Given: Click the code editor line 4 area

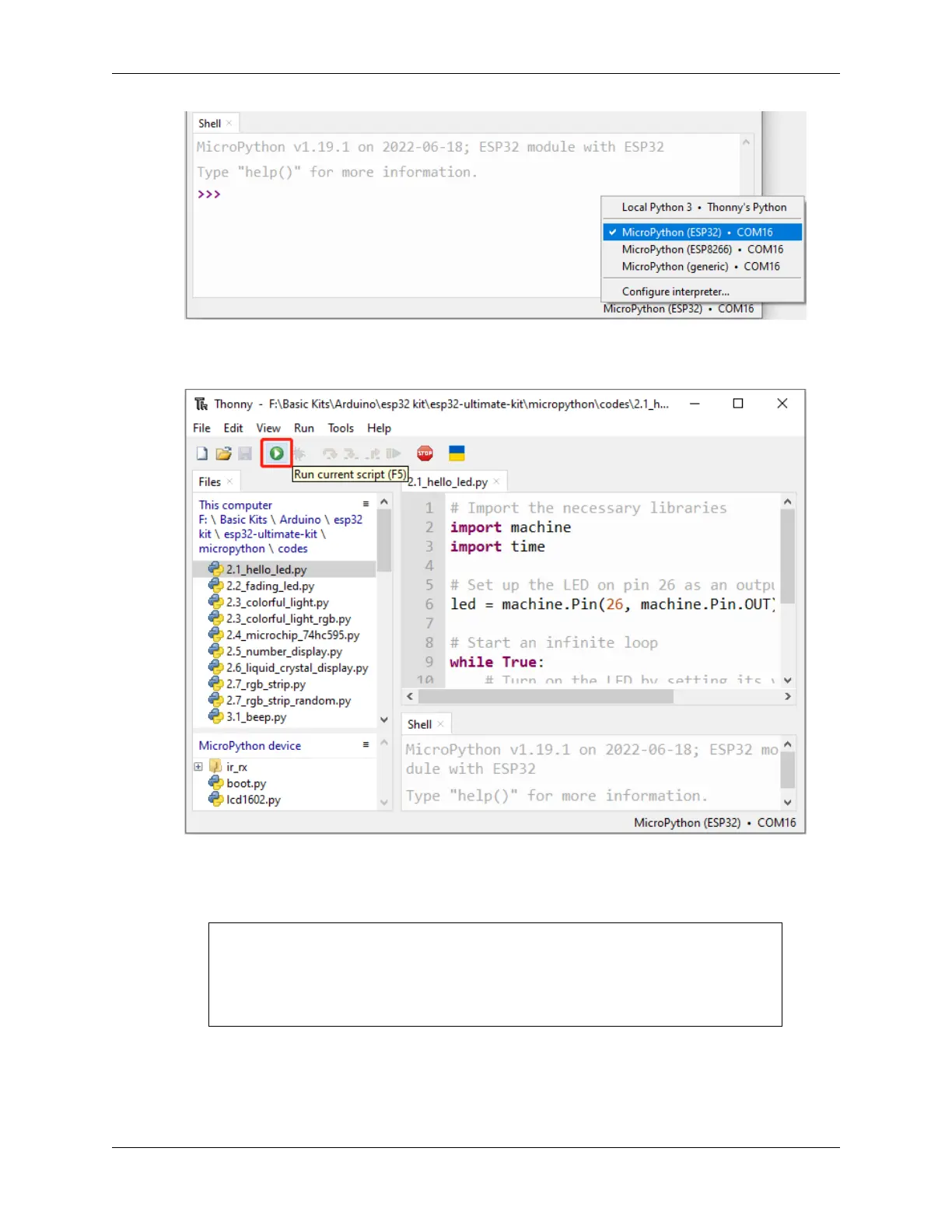Looking at the screenshot, I should pos(611,565).
